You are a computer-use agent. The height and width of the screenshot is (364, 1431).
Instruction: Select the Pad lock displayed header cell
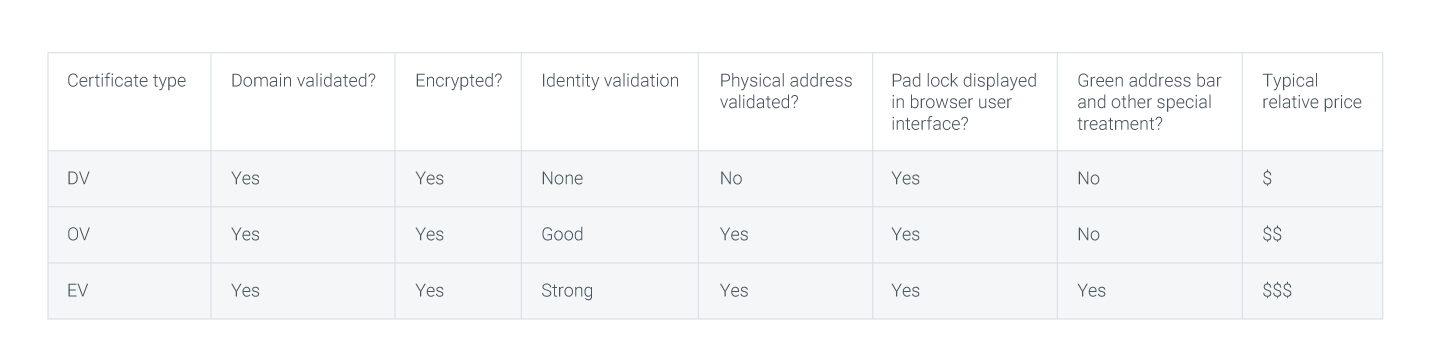pos(964,101)
